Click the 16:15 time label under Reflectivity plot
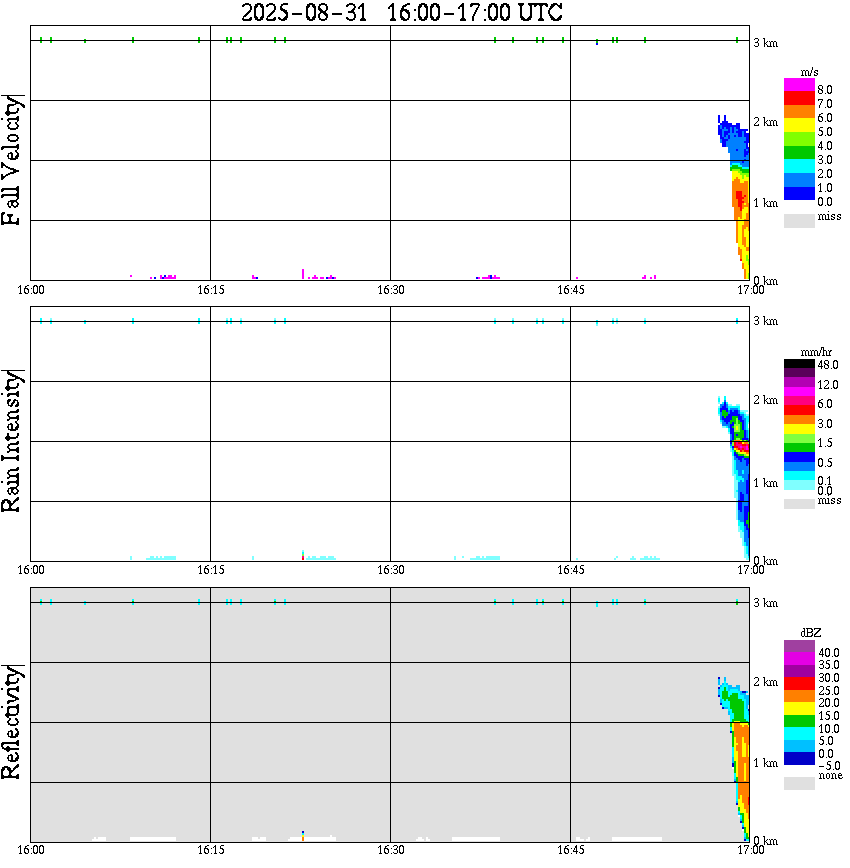850x868 pixels. click(x=211, y=850)
